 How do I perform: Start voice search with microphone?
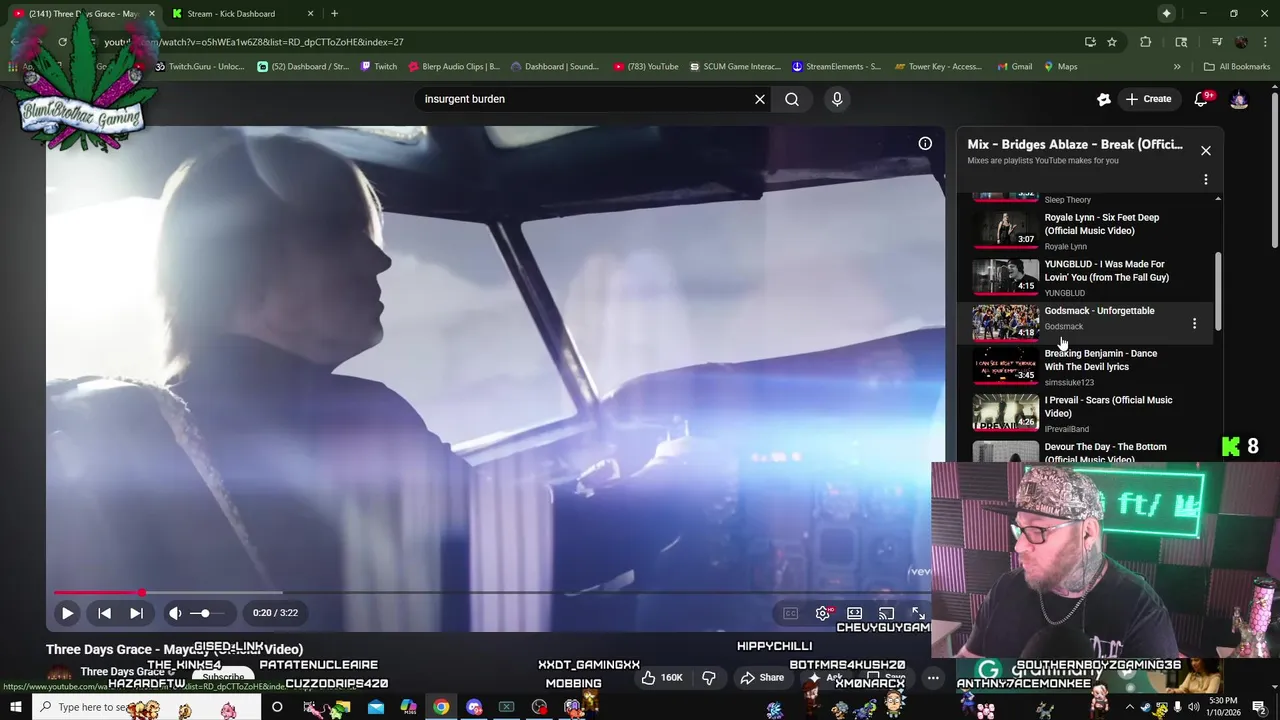click(837, 99)
